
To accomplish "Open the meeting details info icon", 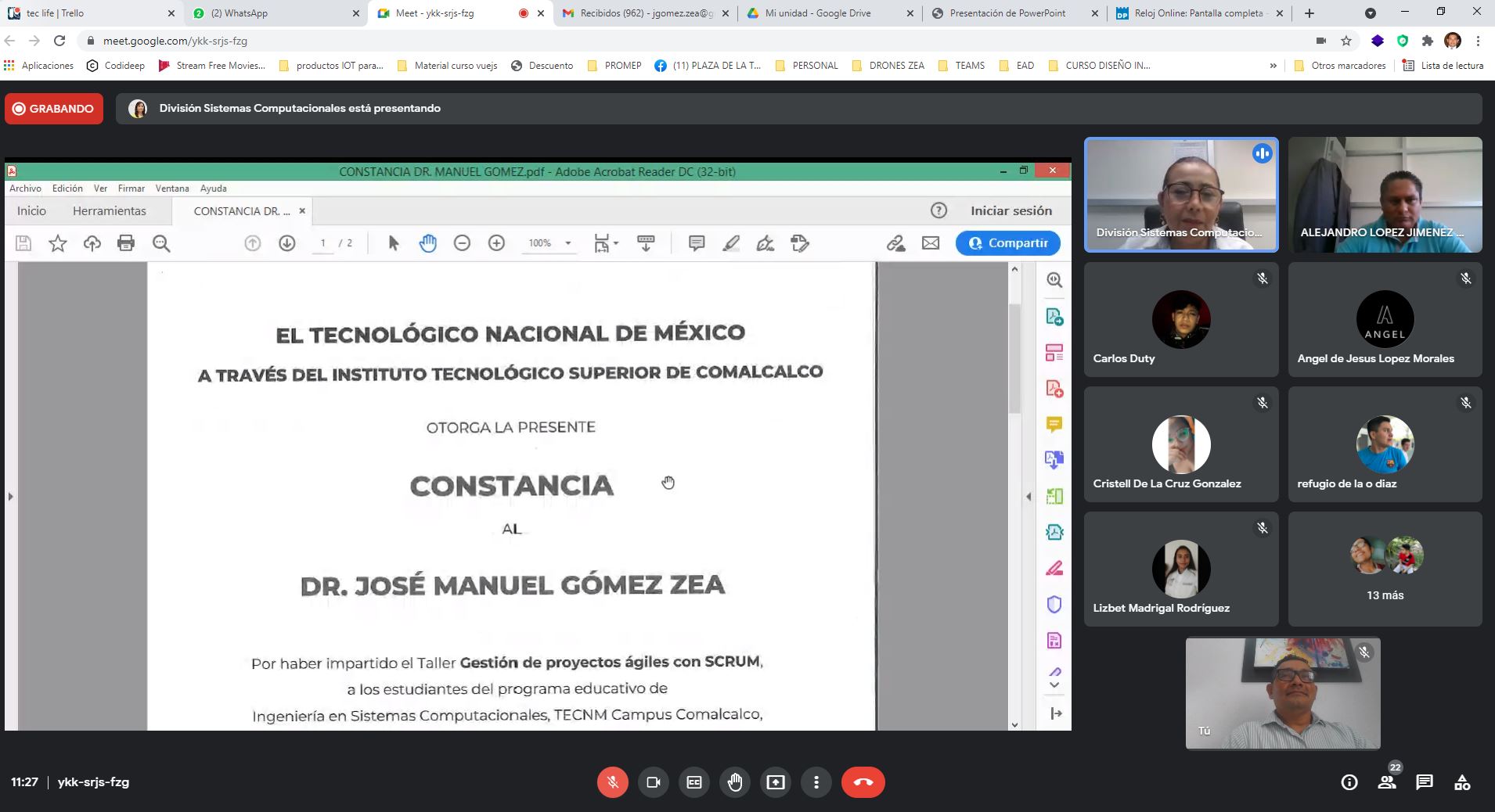I will coord(1349,782).
